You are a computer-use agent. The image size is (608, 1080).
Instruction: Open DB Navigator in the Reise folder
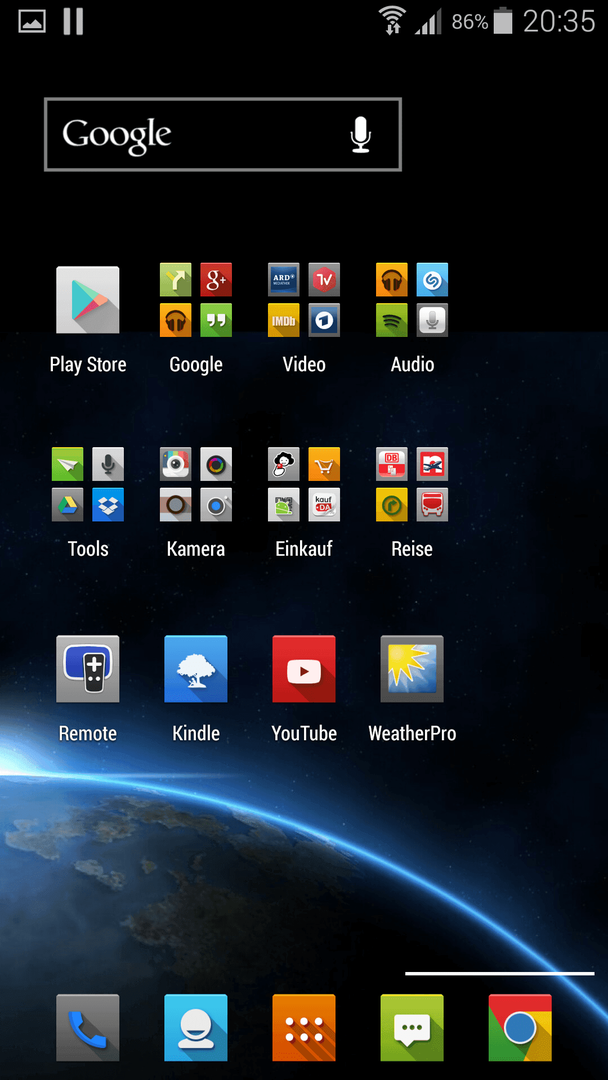pyautogui.click(x=391, y=464)
